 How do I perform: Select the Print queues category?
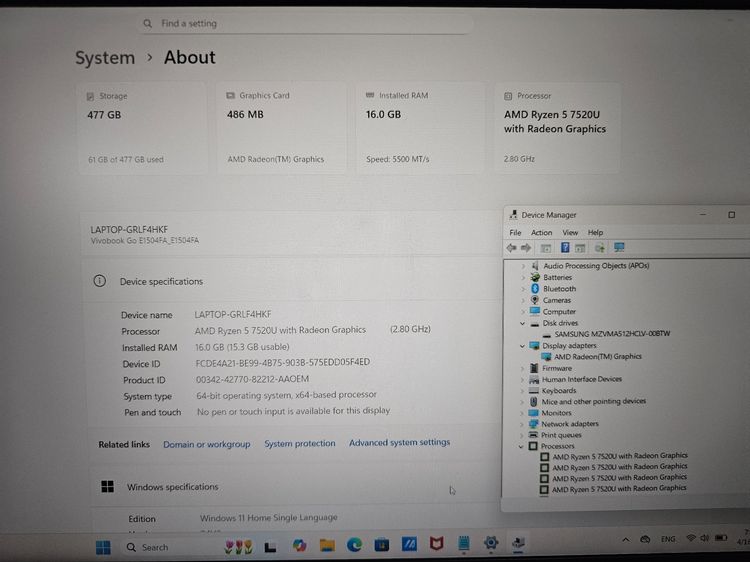(561, 435)
